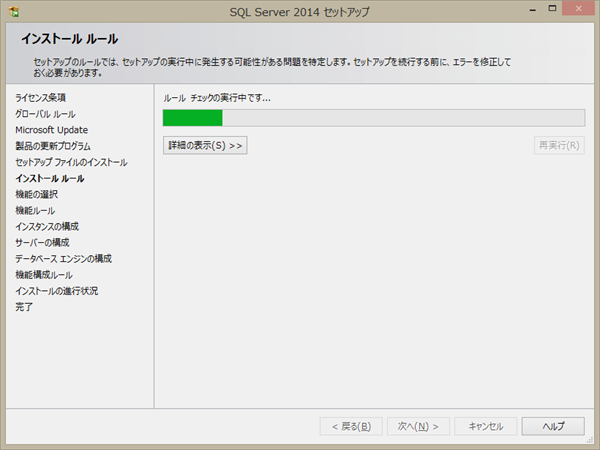Click the 再実行(R) re-run button
Screen dimensions: 600x450
559,145
